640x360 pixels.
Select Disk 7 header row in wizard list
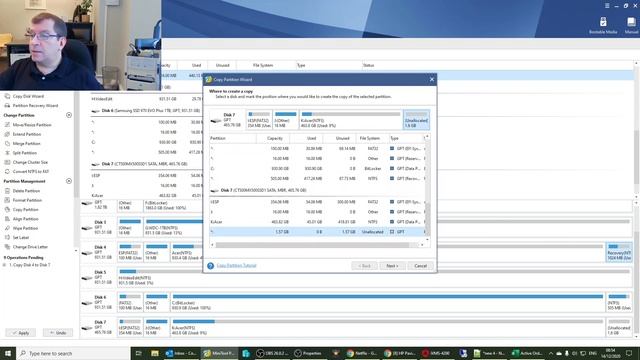[317, 191]
